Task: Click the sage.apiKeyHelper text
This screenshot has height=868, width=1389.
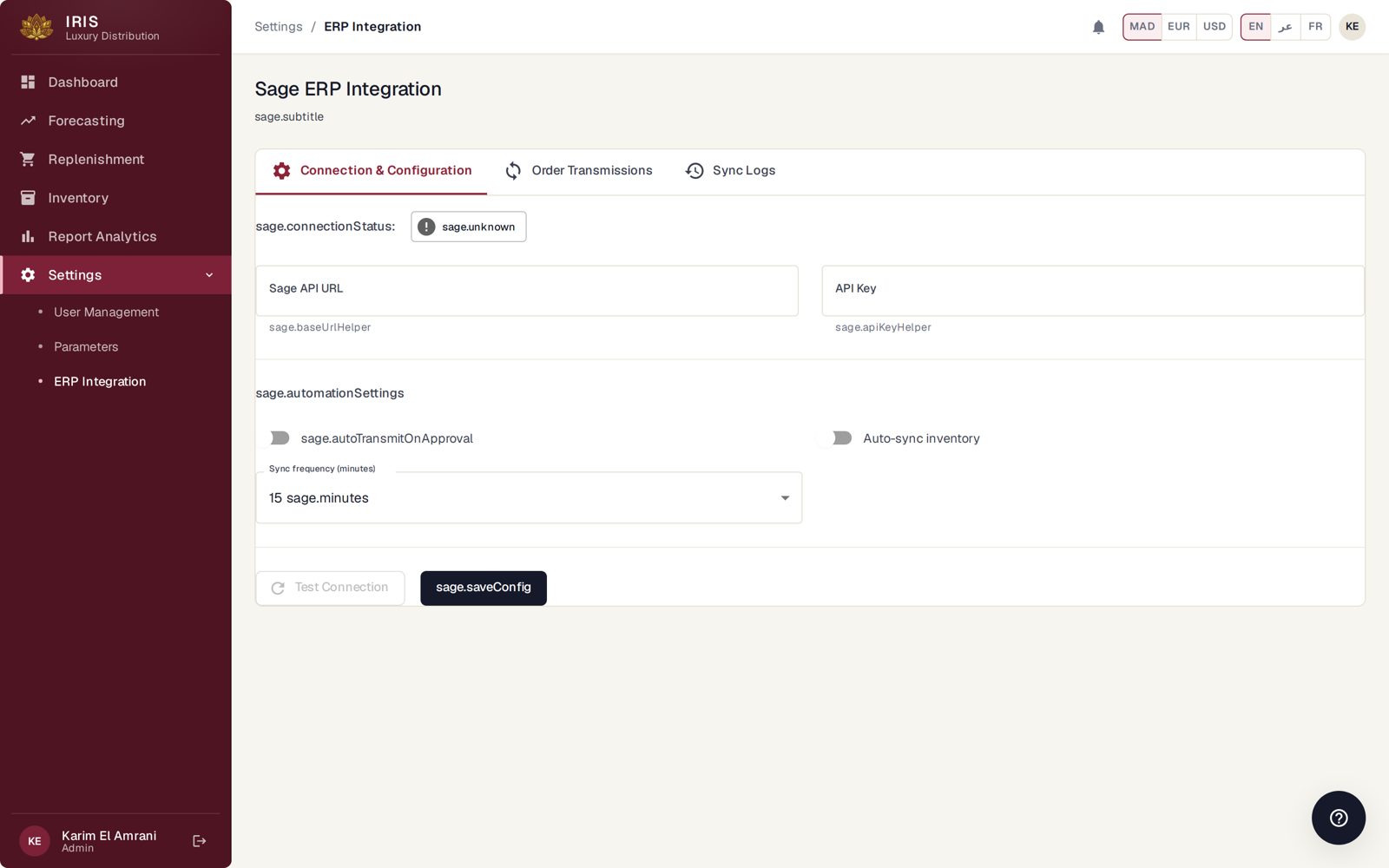Action: (x=883, y=327)
